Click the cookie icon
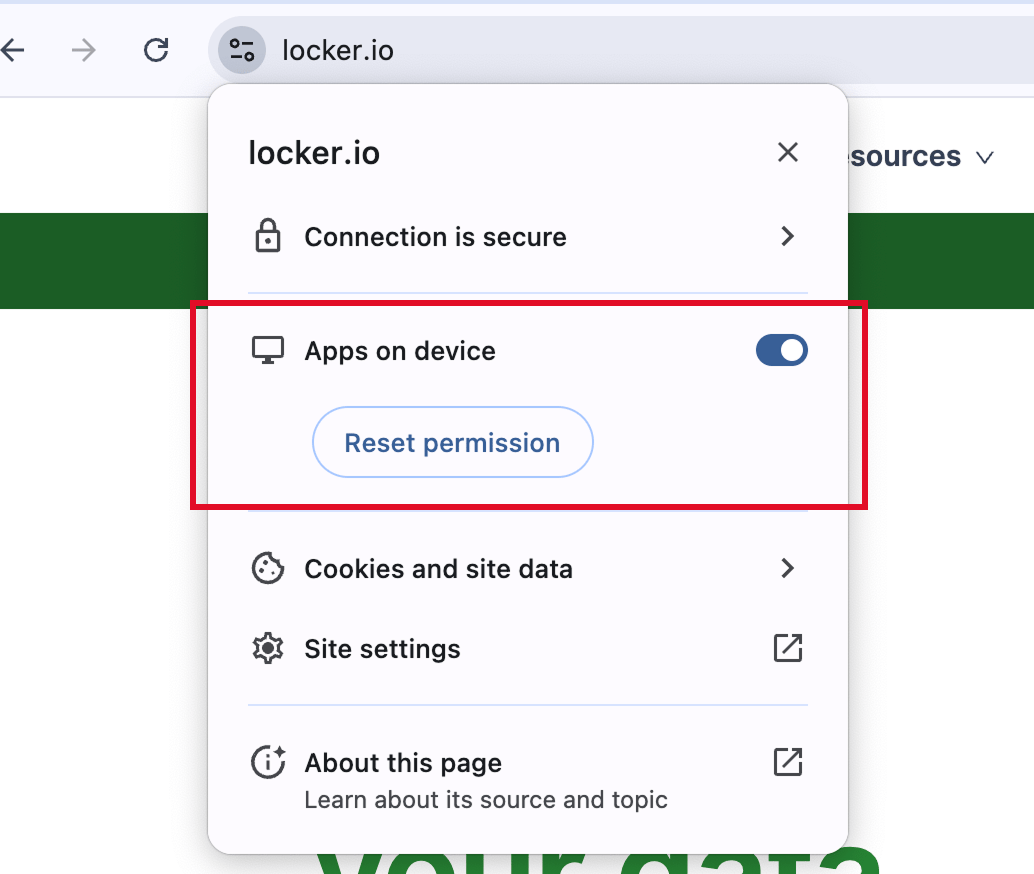1034x874 pixels. (268, 568)
